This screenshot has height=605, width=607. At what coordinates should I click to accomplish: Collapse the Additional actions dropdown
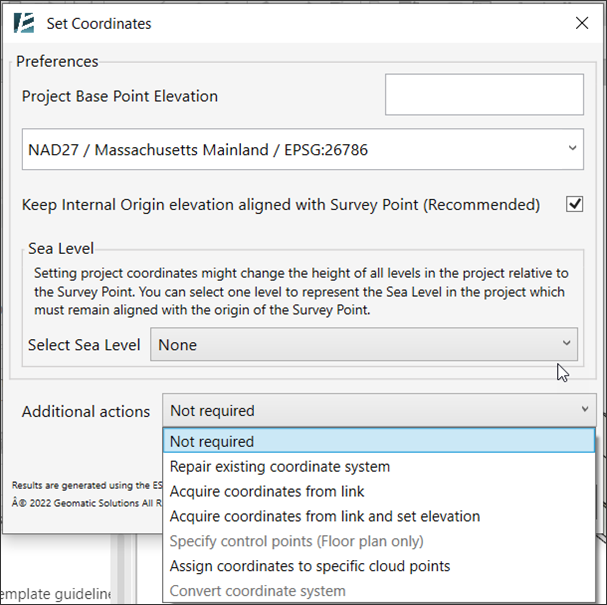coord(379,410)
